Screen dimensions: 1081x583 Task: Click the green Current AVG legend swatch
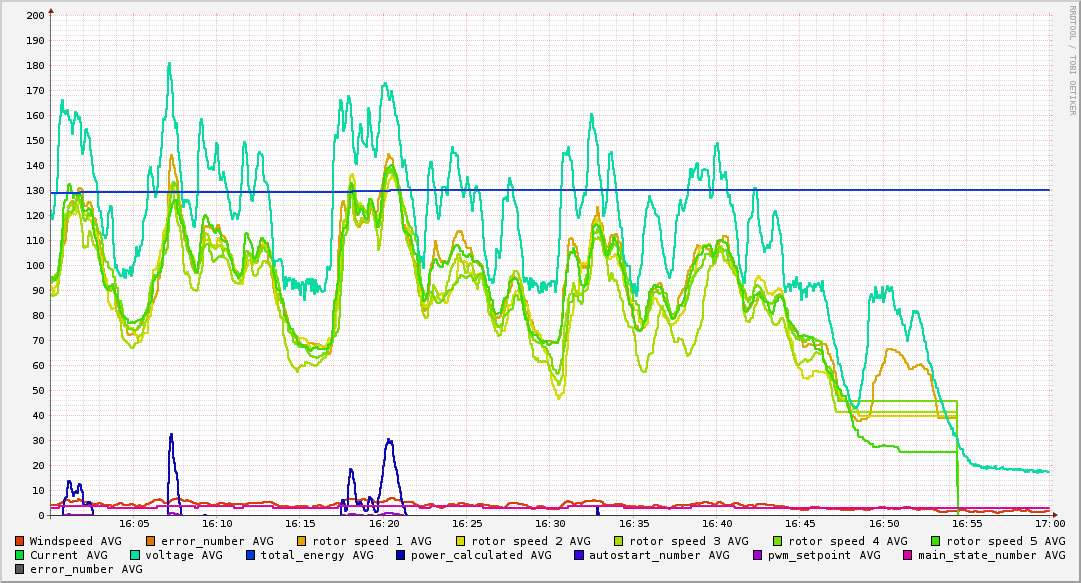(x=20, y=555)
